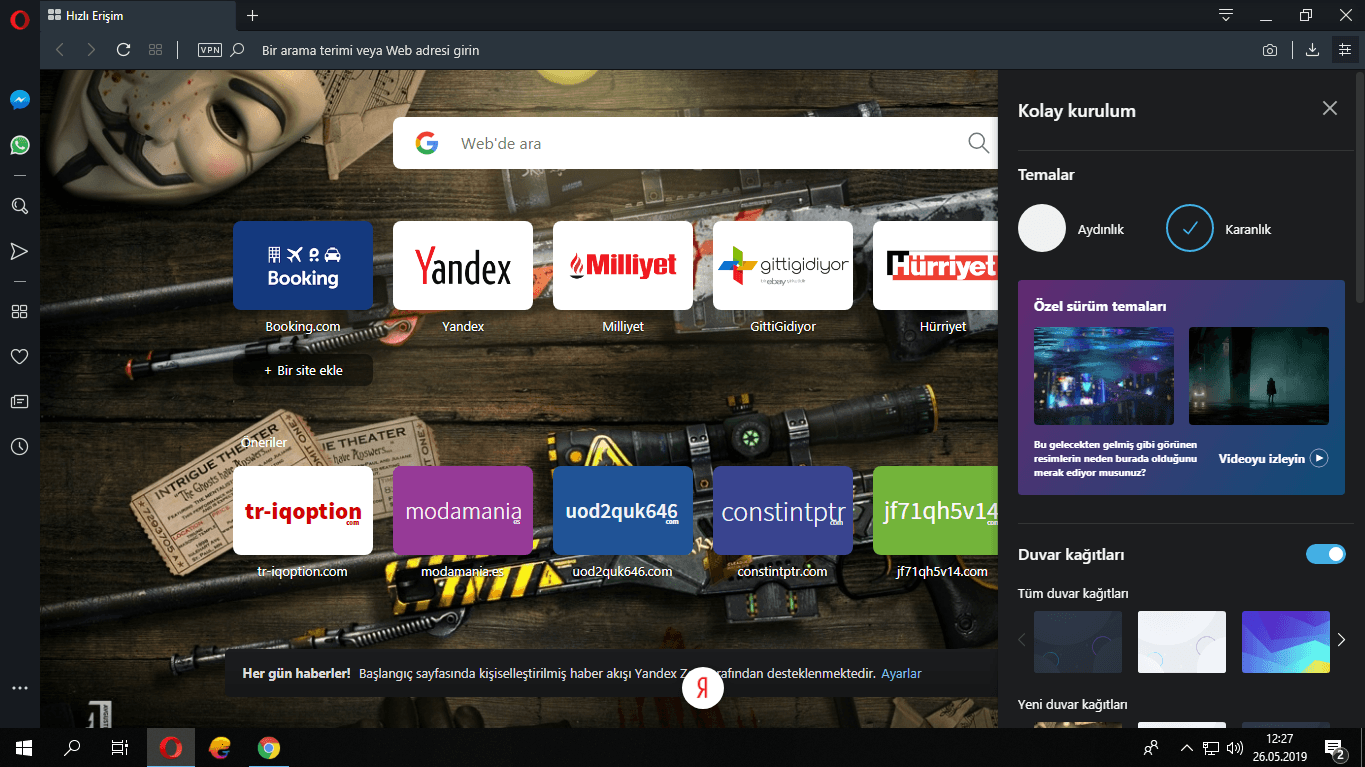Choose the blue-purple gradient wallpaper swatch
This screenshot has height=767, width=1365.
point(1286,642)
